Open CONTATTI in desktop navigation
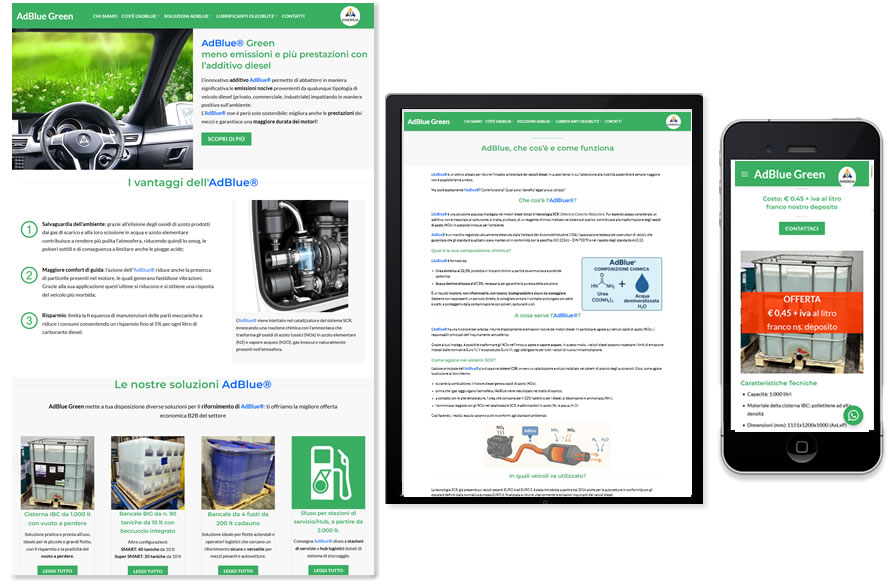The height and width of the screenshot is (583, 889). (x=293, y=16)
